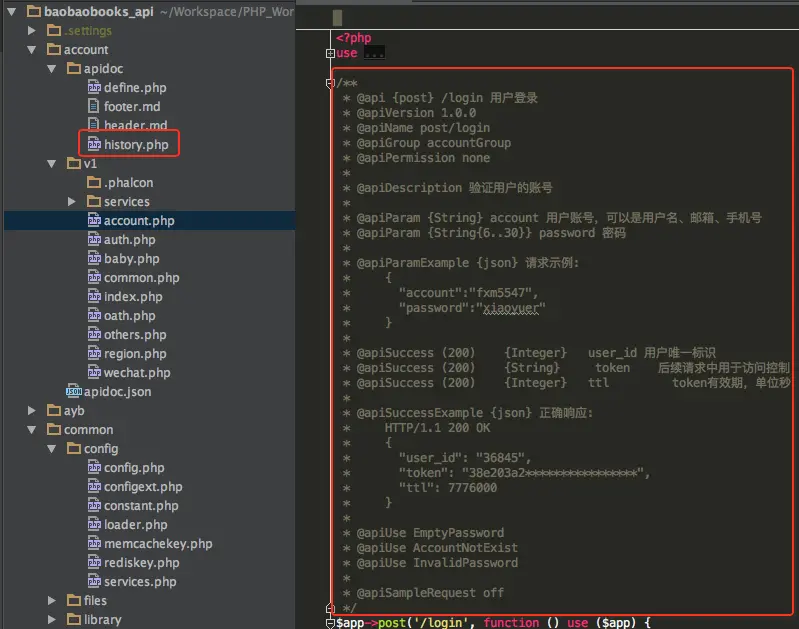
Task: Click the HTTP/1.1 200 OK line
Action: pos(437,428)
